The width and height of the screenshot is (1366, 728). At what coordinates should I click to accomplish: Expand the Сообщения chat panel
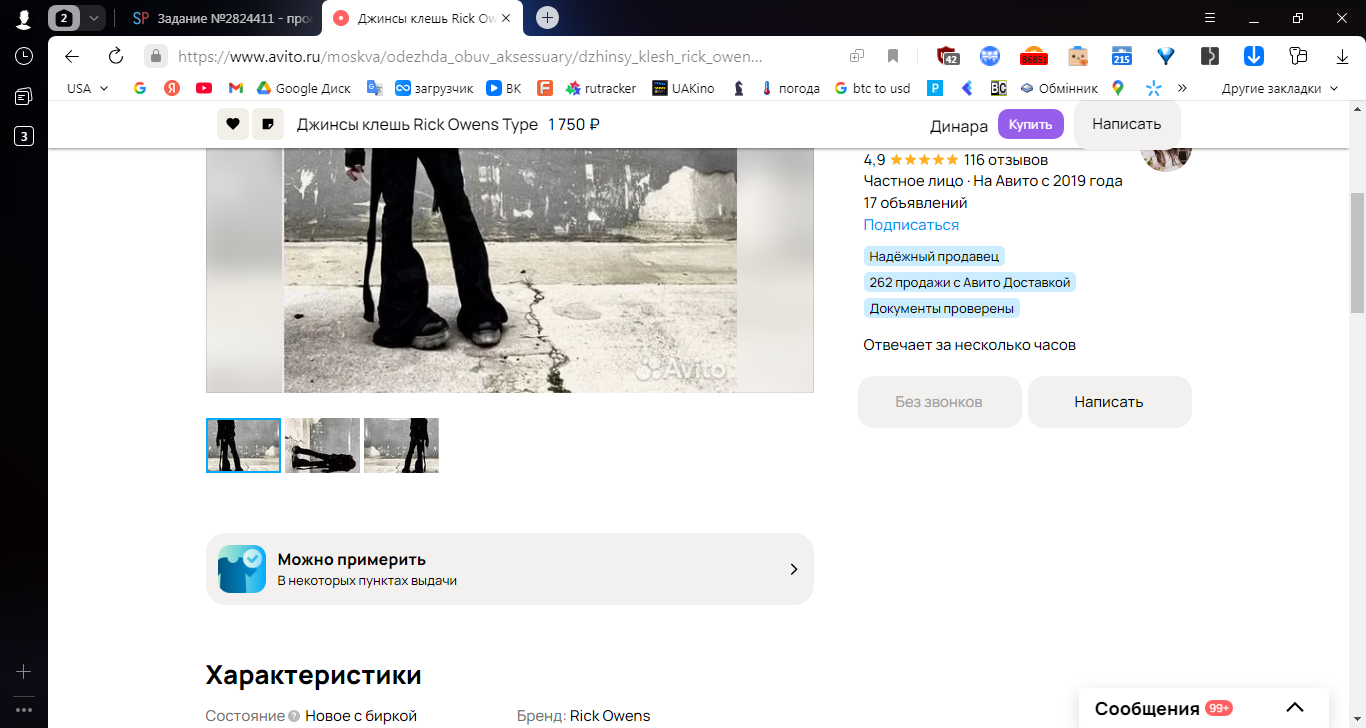click(1205, 708)
